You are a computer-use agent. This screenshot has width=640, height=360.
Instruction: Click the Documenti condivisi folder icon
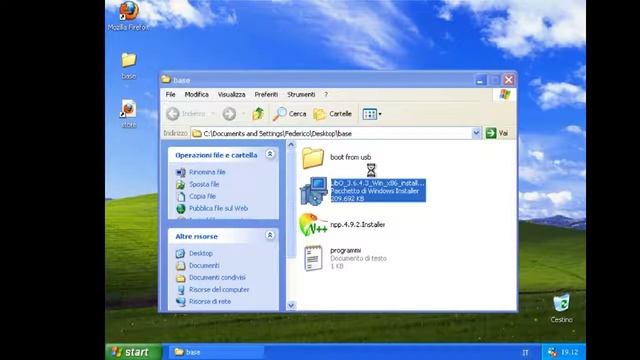point(180,278)
